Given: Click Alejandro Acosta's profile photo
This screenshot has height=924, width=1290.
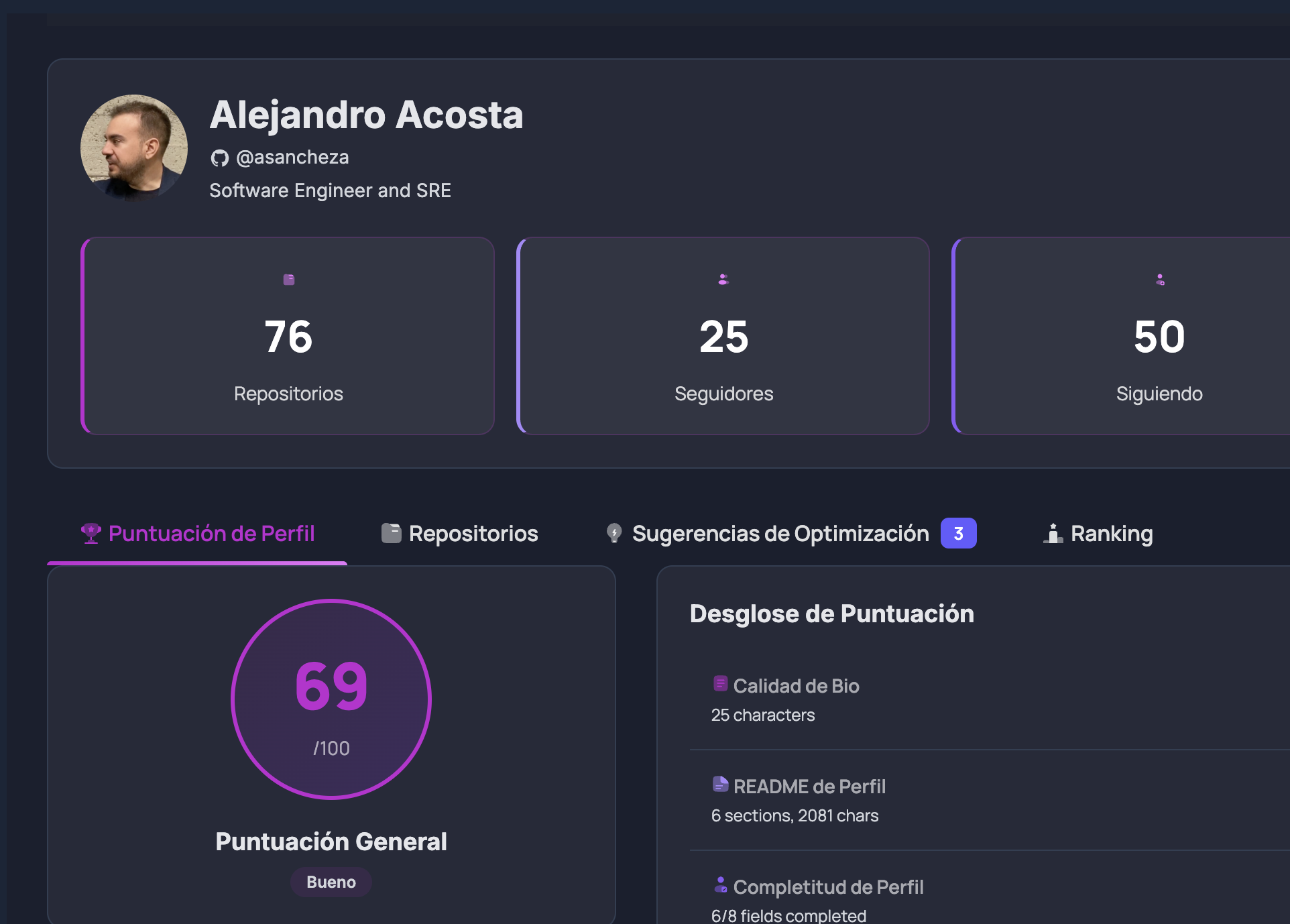Looking at the screenshot, I should pyautogui.click(x=134, y=148).
